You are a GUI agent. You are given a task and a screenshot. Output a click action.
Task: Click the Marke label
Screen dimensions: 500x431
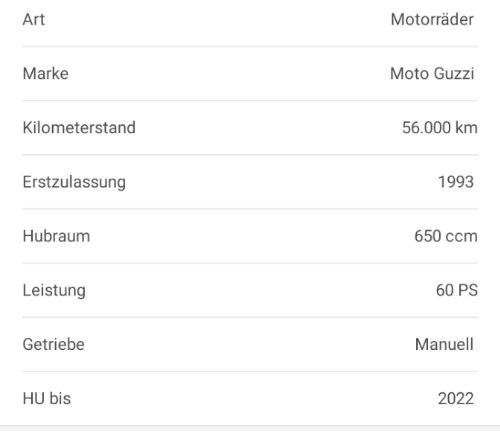[x=46, y=73]
